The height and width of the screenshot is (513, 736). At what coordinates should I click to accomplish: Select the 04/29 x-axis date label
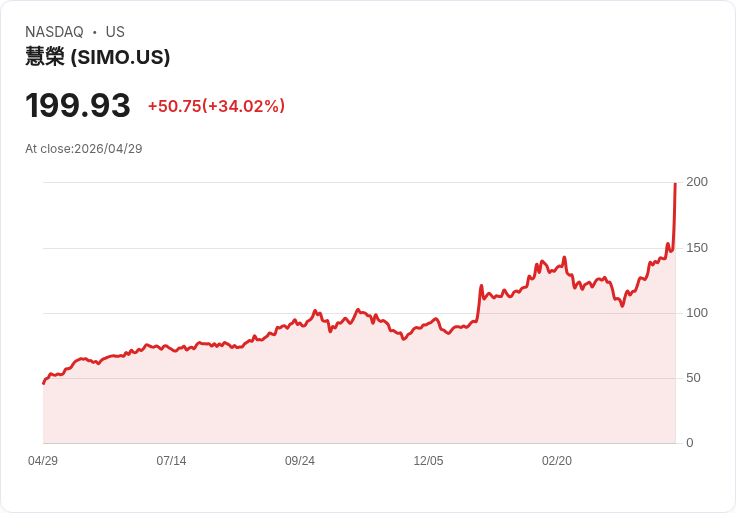[43, 460]
